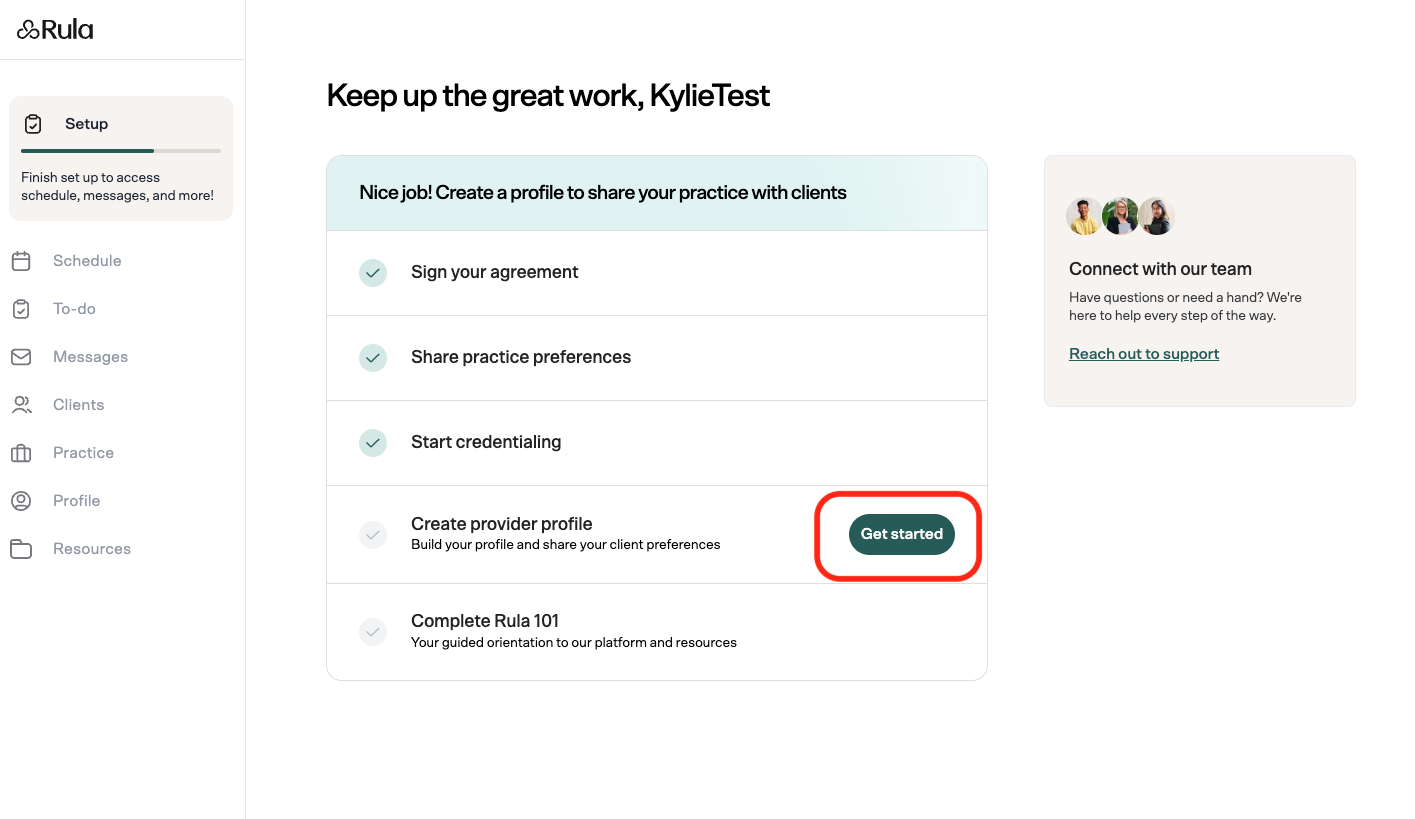Click the Setup clipboard icon
The width and height of the screenshot is (1415, 819).
(x=33, y=123)
